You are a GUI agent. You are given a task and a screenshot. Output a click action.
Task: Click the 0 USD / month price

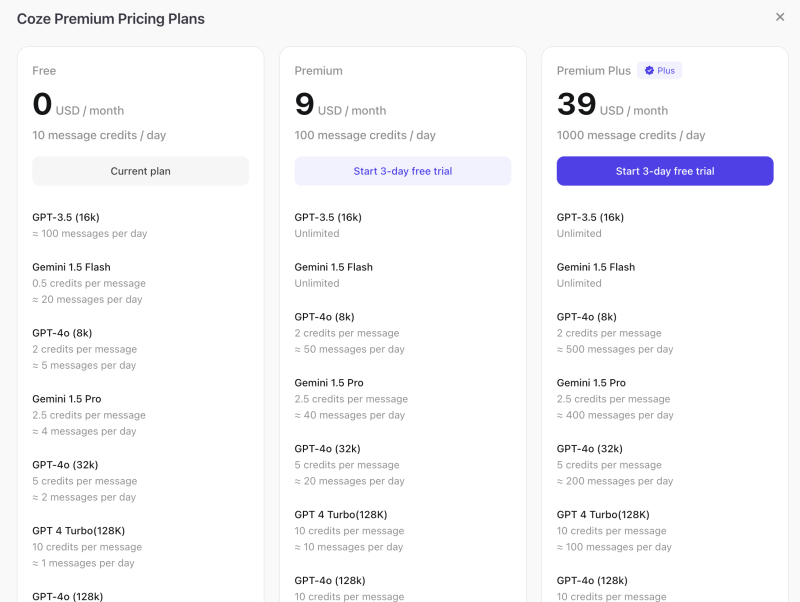point(78,105)
